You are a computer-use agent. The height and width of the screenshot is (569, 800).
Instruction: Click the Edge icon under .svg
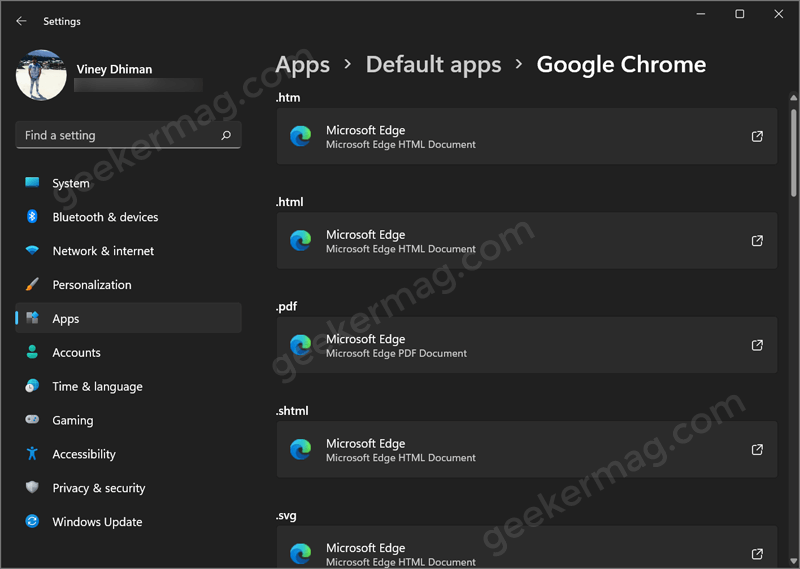[x=301, y=554]
